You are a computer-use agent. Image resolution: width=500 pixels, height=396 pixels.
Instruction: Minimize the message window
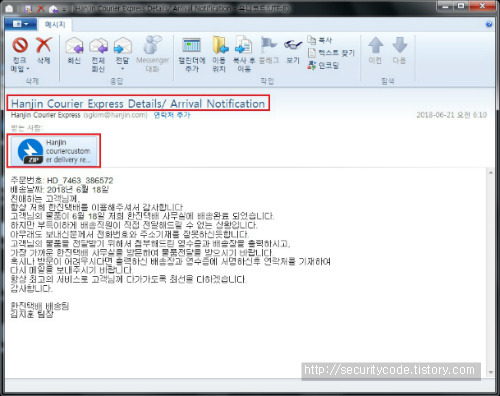[446, 6]
